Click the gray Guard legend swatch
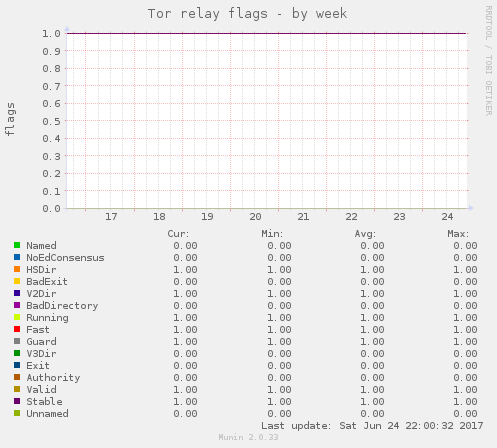The height and width of the screenshot is (448, 497). (x=17, y=341)
